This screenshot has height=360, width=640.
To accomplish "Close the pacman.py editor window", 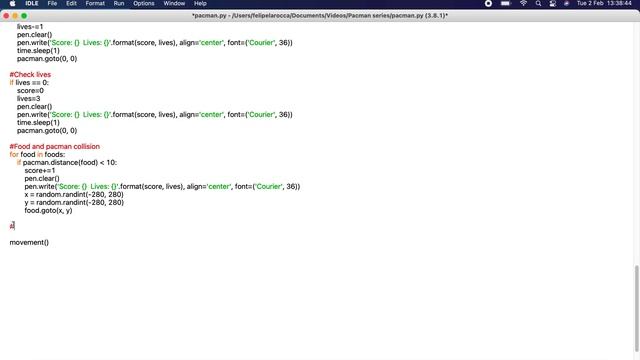I will pyautogui.click(x=6, y=16).
